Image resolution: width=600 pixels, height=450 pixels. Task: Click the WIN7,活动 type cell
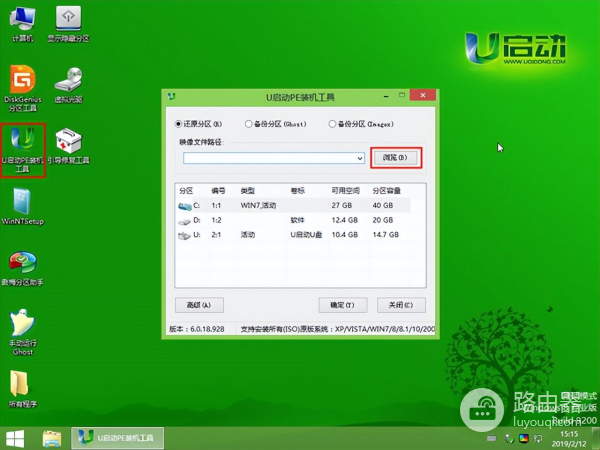click(258, 205)
